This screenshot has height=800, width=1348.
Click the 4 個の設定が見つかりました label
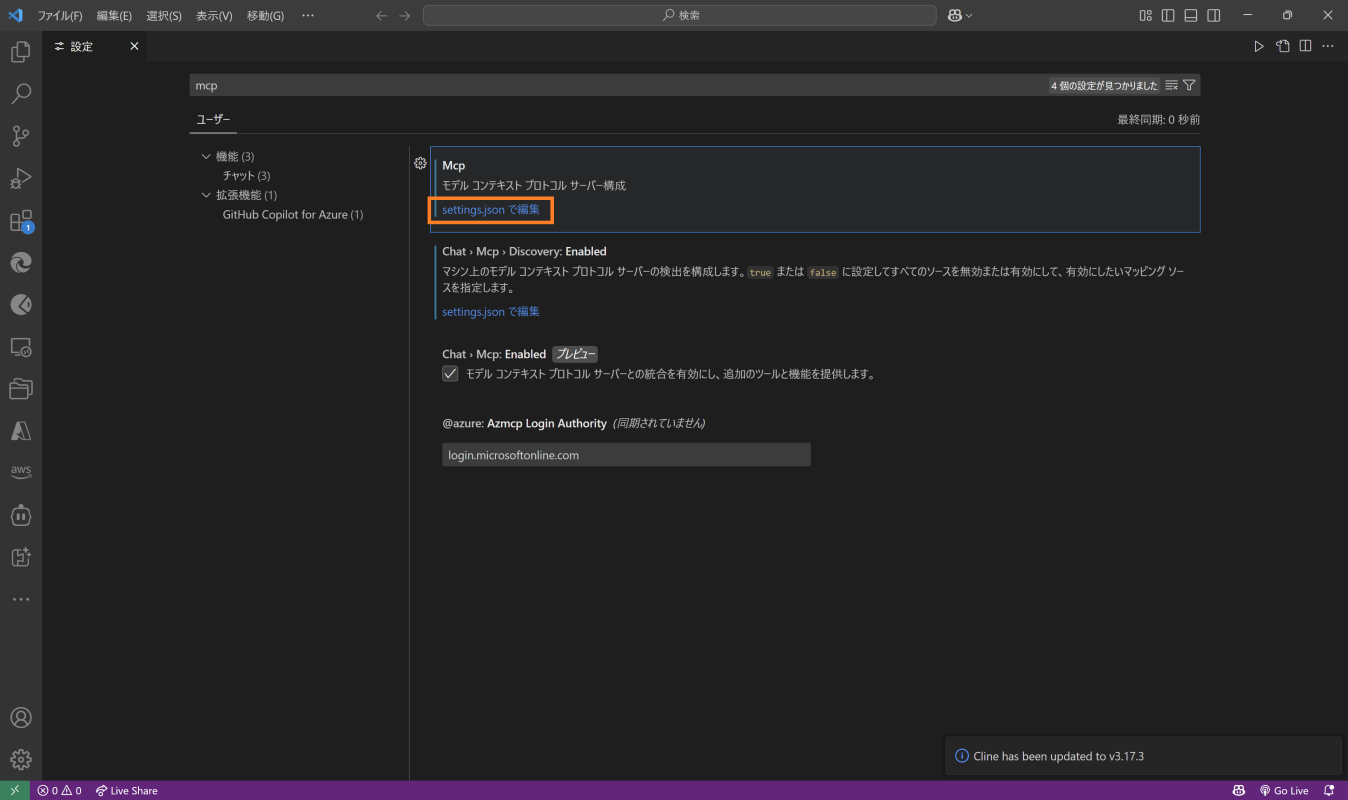(x=1104, y=85)
